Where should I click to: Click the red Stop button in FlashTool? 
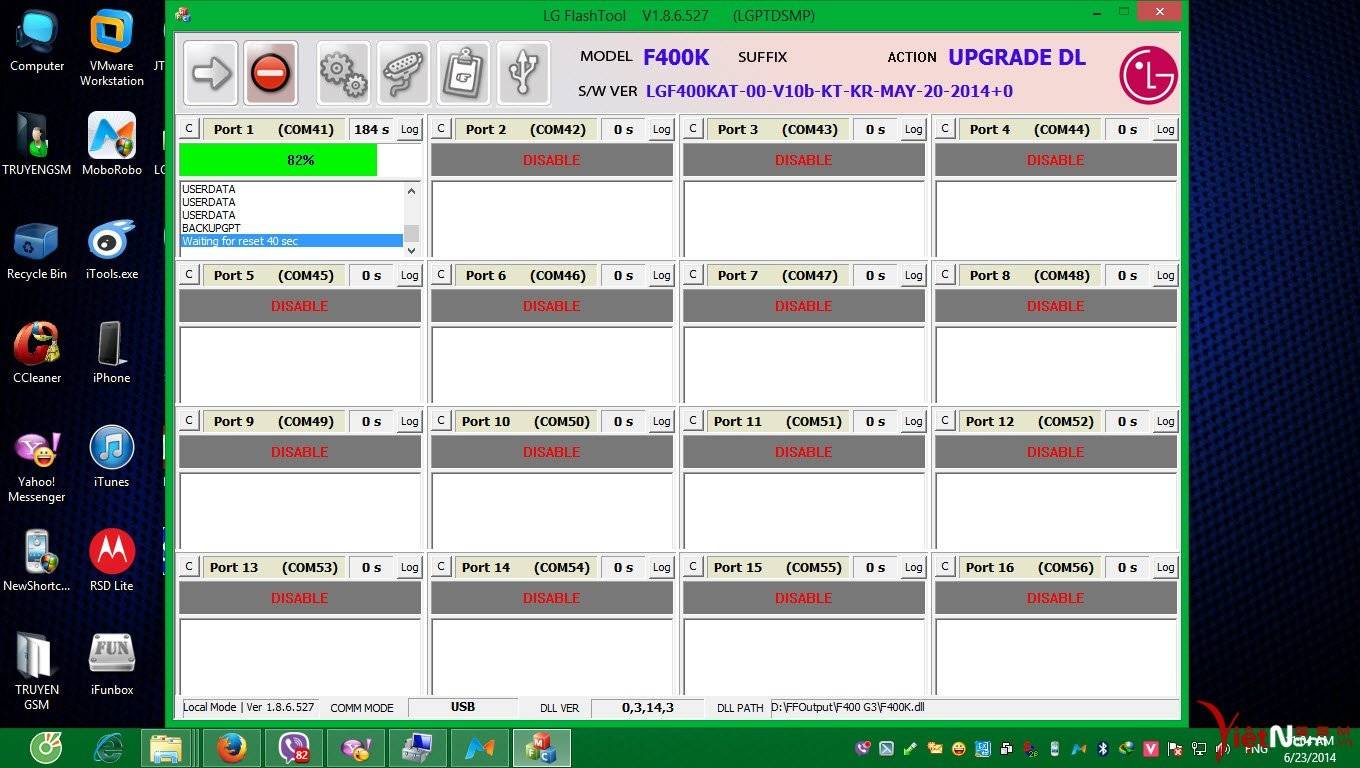pos(270,73)
